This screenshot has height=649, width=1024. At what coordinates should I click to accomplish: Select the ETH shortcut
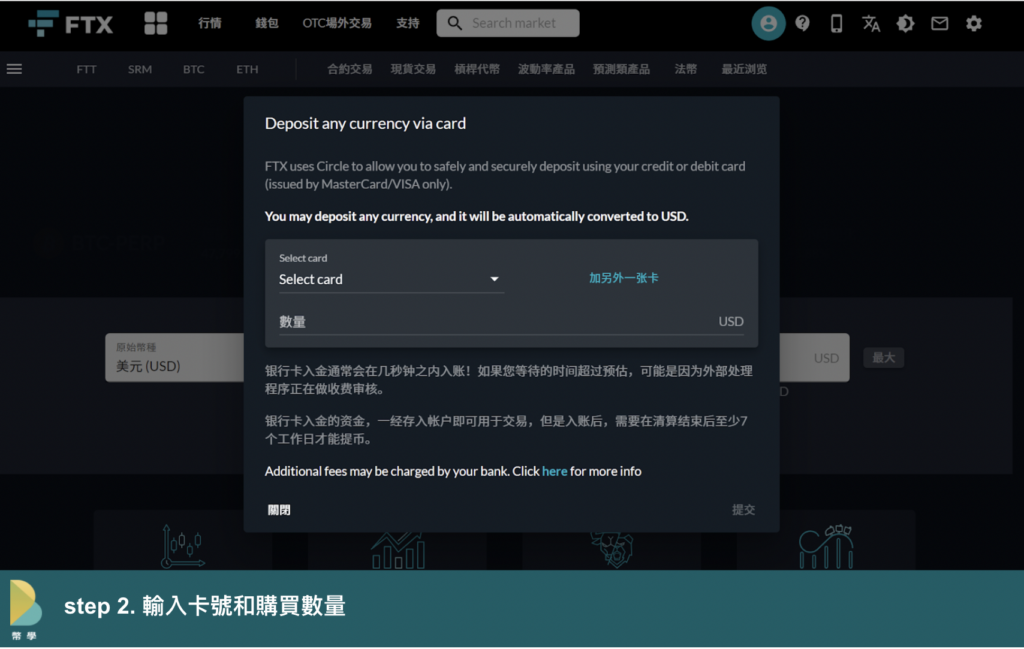point(247,69)
